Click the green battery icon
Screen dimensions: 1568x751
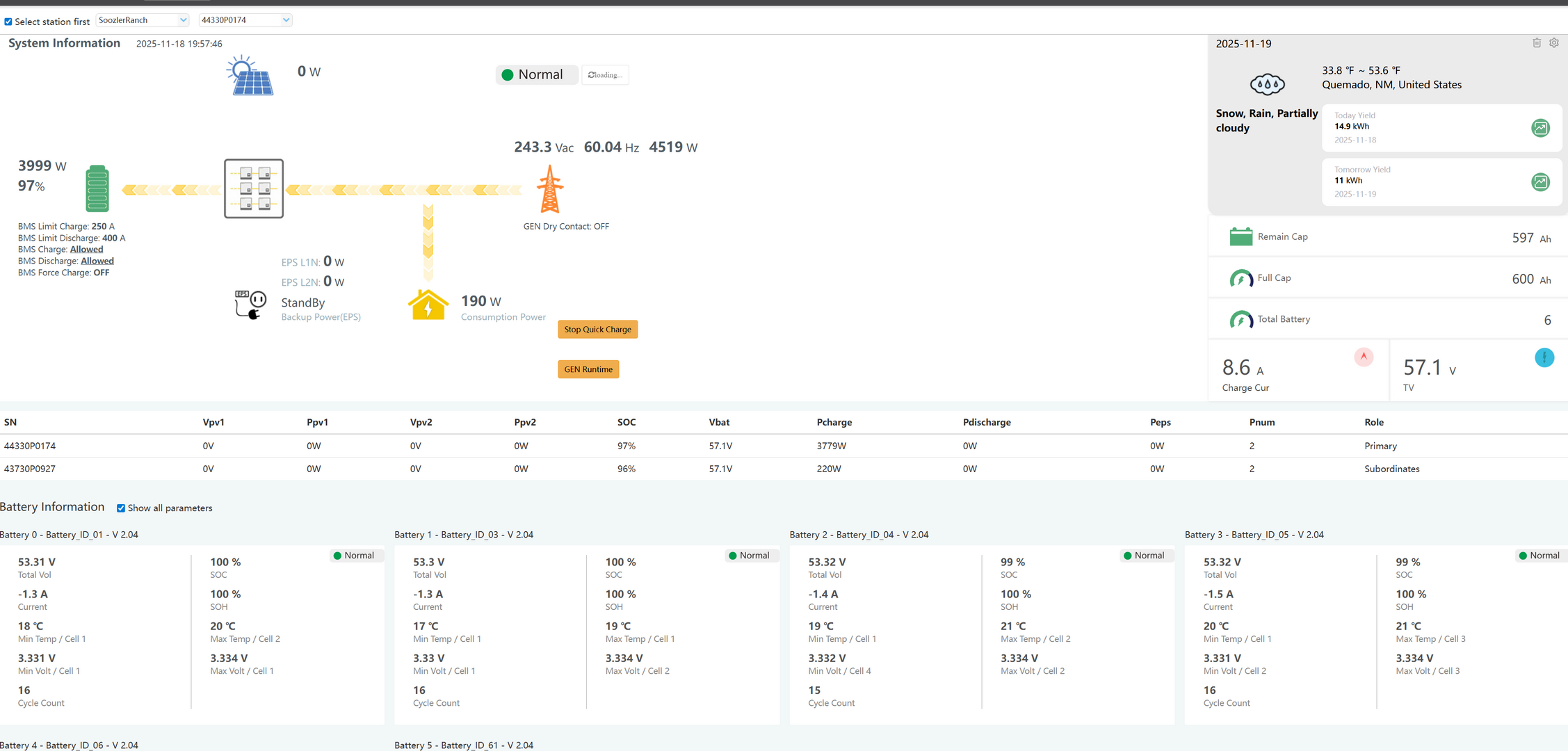(97, 188)
